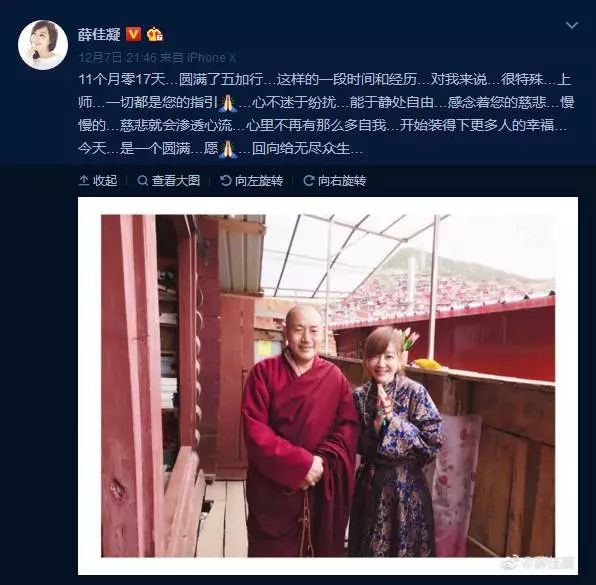596x585 pixels.
Task: Click the clockwise rotate arrow icon
Action: click(x=309, y=181)
